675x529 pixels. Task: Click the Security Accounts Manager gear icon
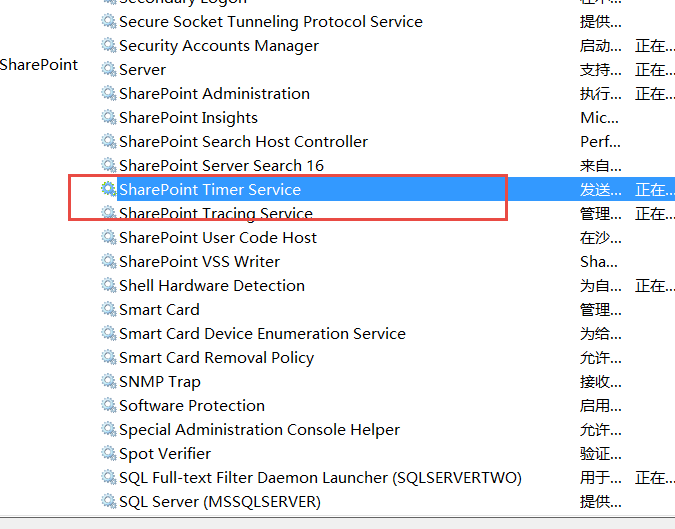tap(108, 45)
